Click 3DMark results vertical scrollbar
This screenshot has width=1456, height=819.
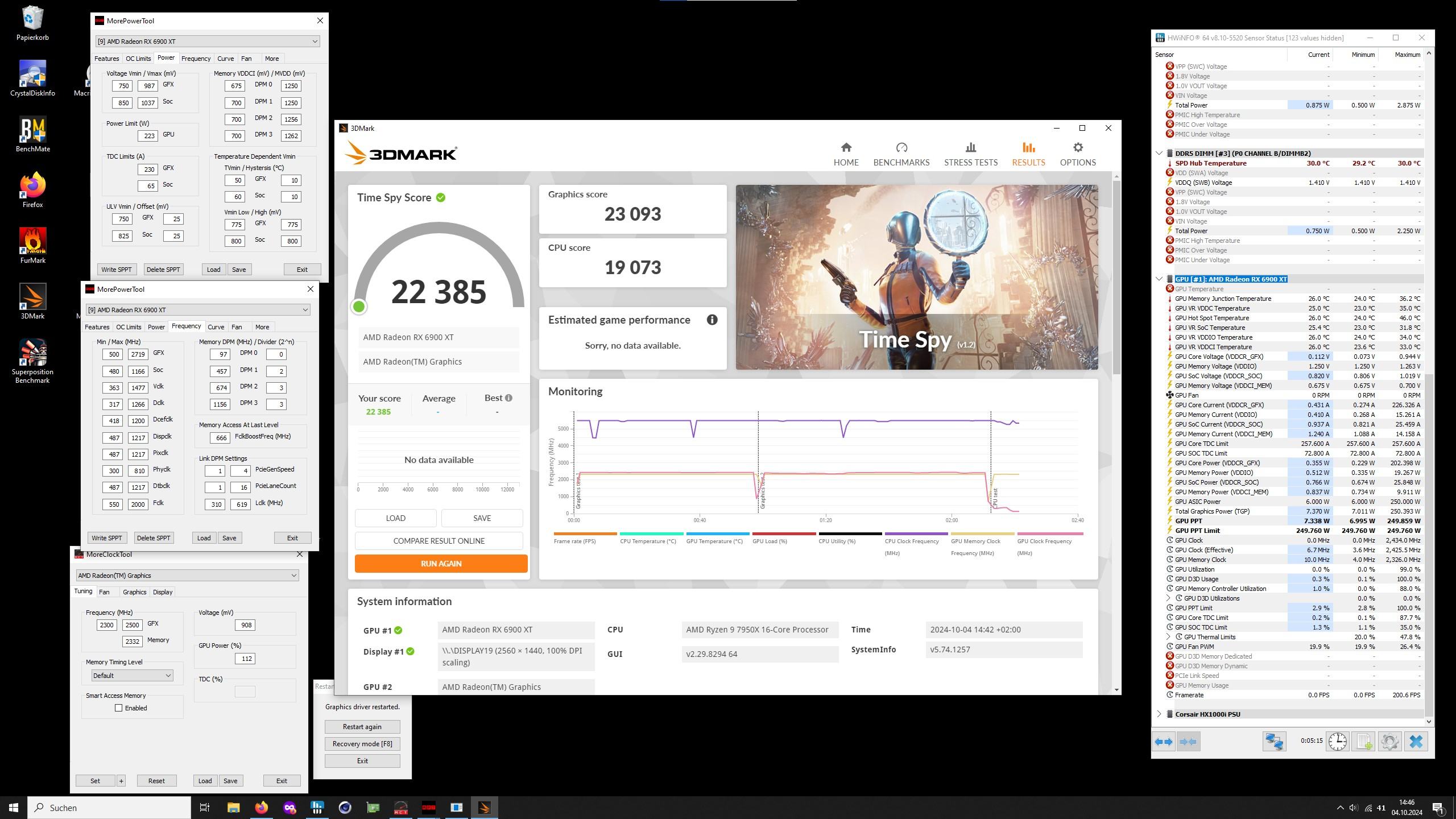[x=1116, y=279]
